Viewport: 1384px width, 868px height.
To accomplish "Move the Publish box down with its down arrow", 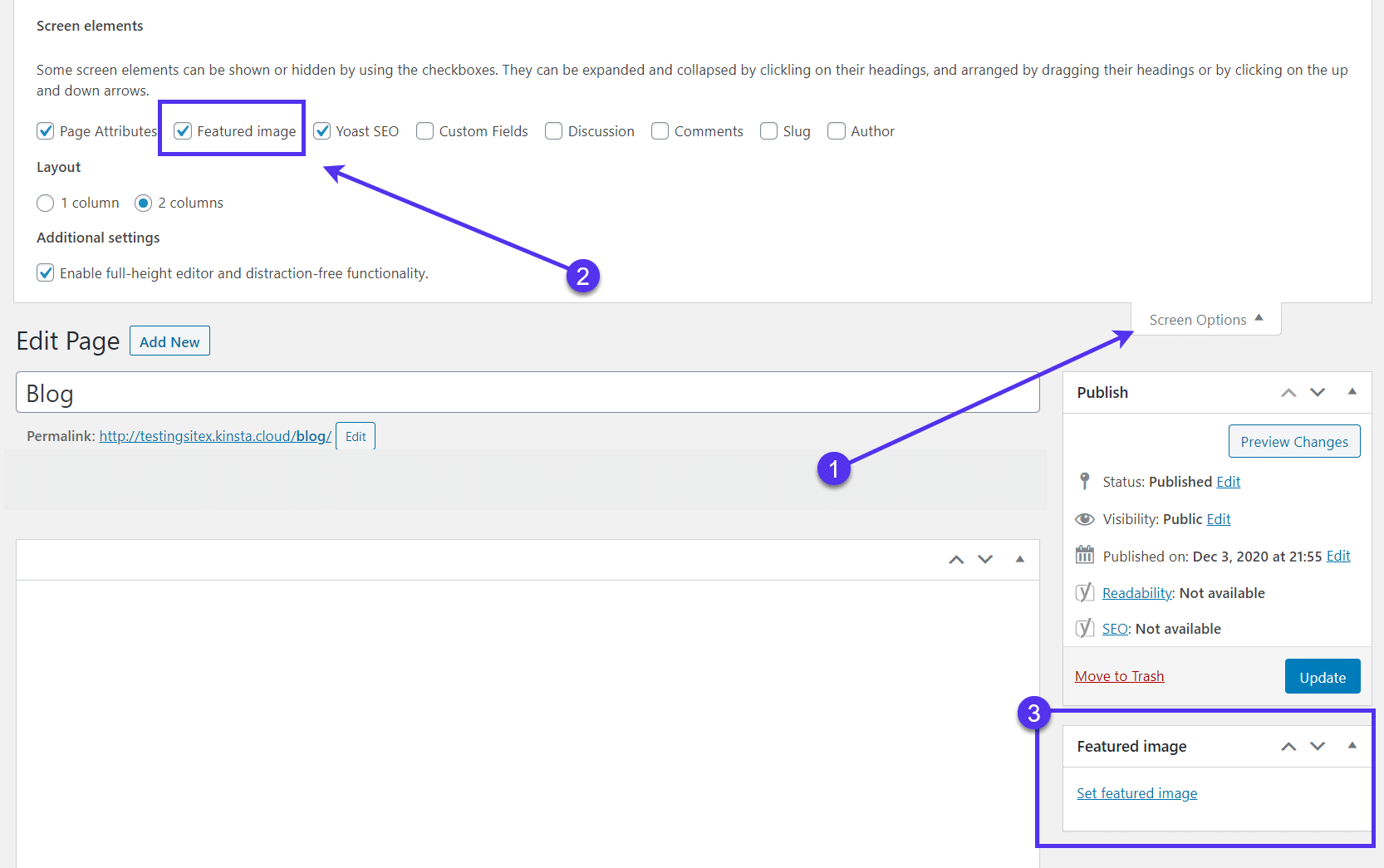I will point(1318,391).
